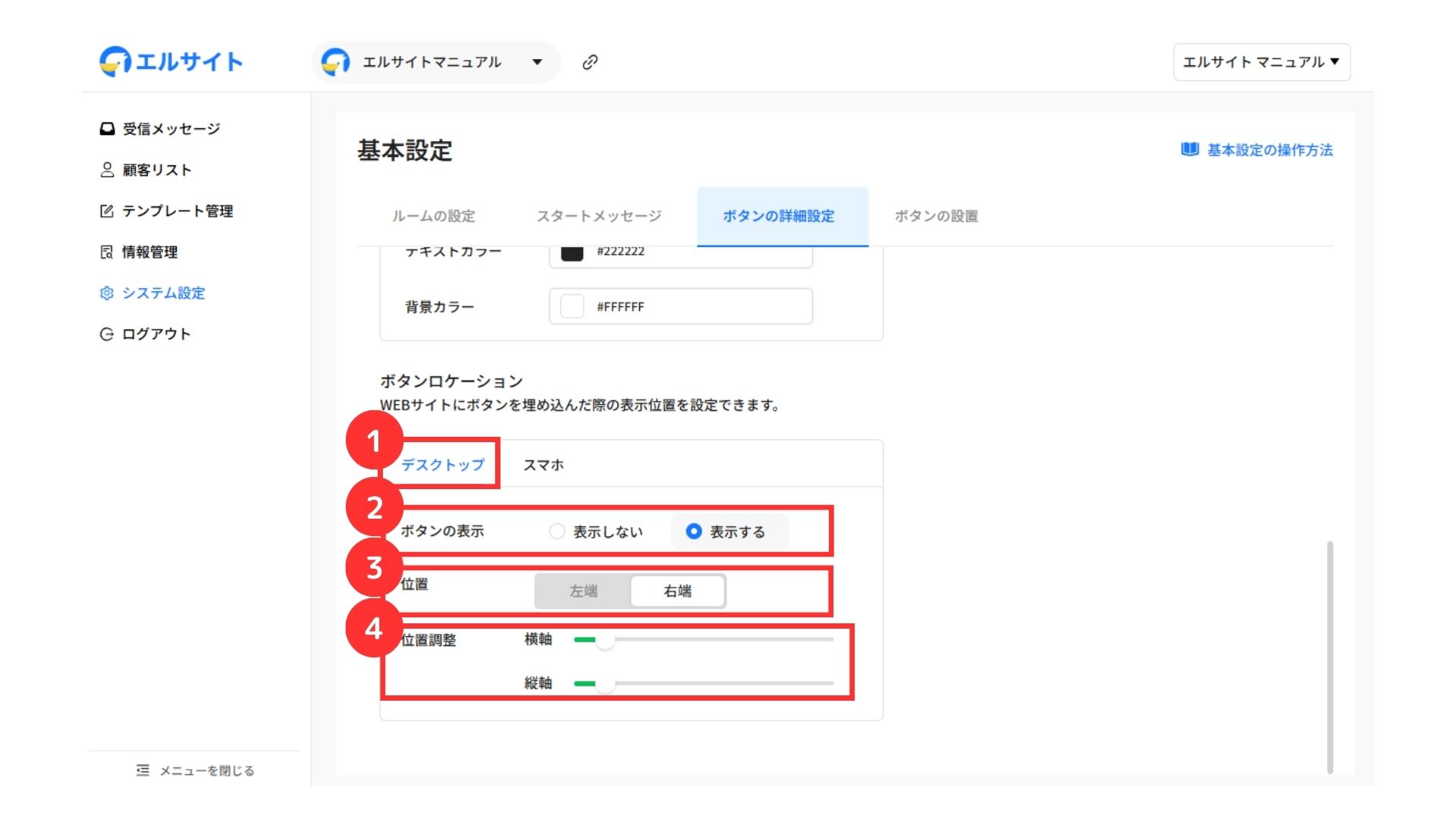1456x819 pixels.
Task: Click the 背景カラー white color swatch
Action: (x=572, y=306)
